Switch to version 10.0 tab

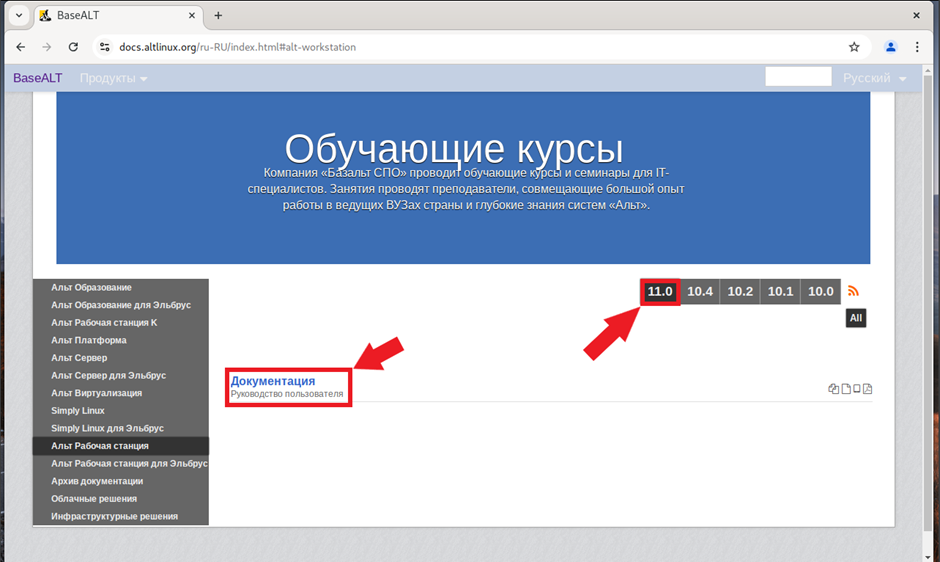[820, 292]
